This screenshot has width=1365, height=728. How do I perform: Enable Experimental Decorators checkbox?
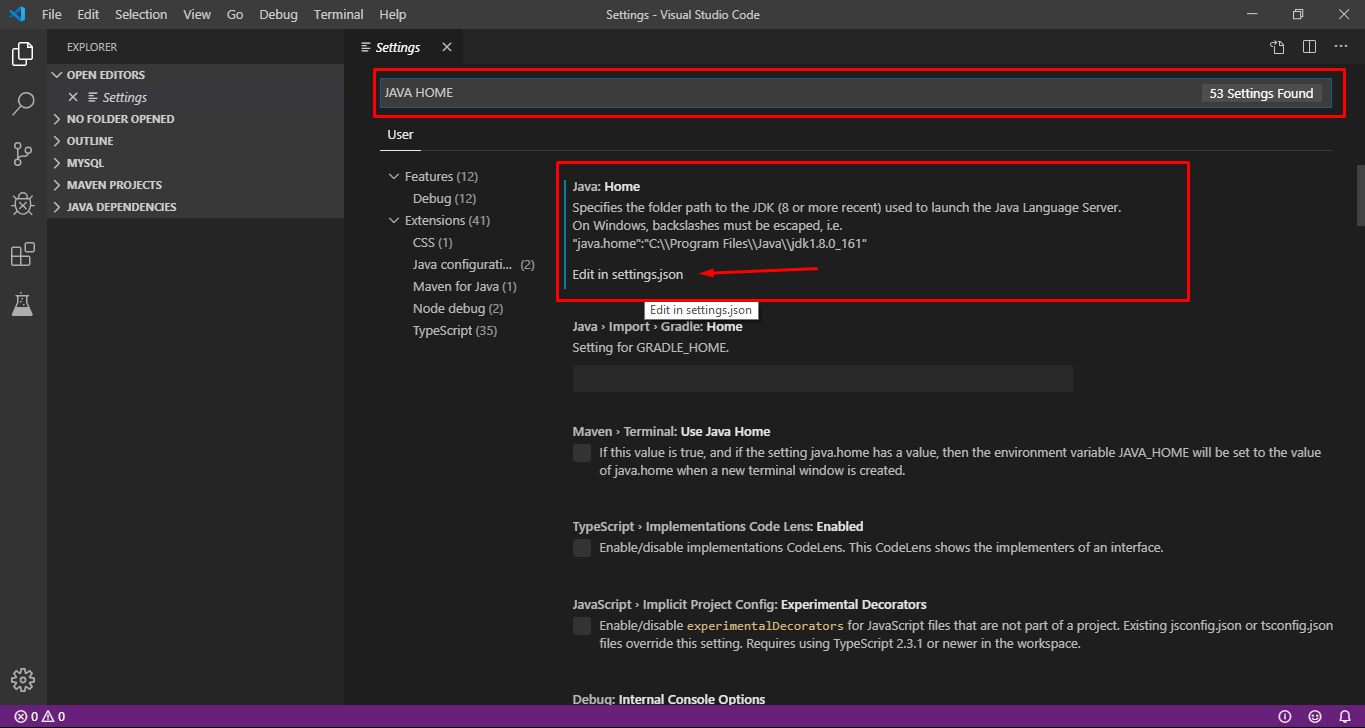(581, 625)
